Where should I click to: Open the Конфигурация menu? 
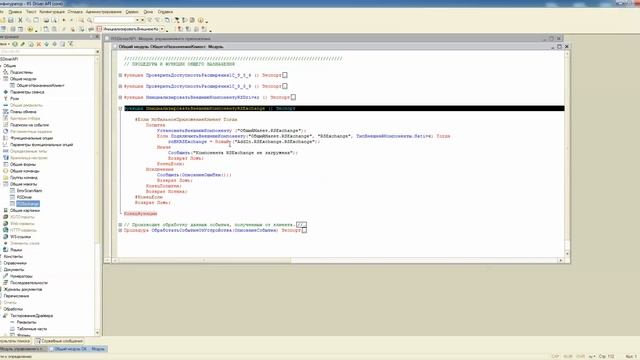(x=52, y=12)
